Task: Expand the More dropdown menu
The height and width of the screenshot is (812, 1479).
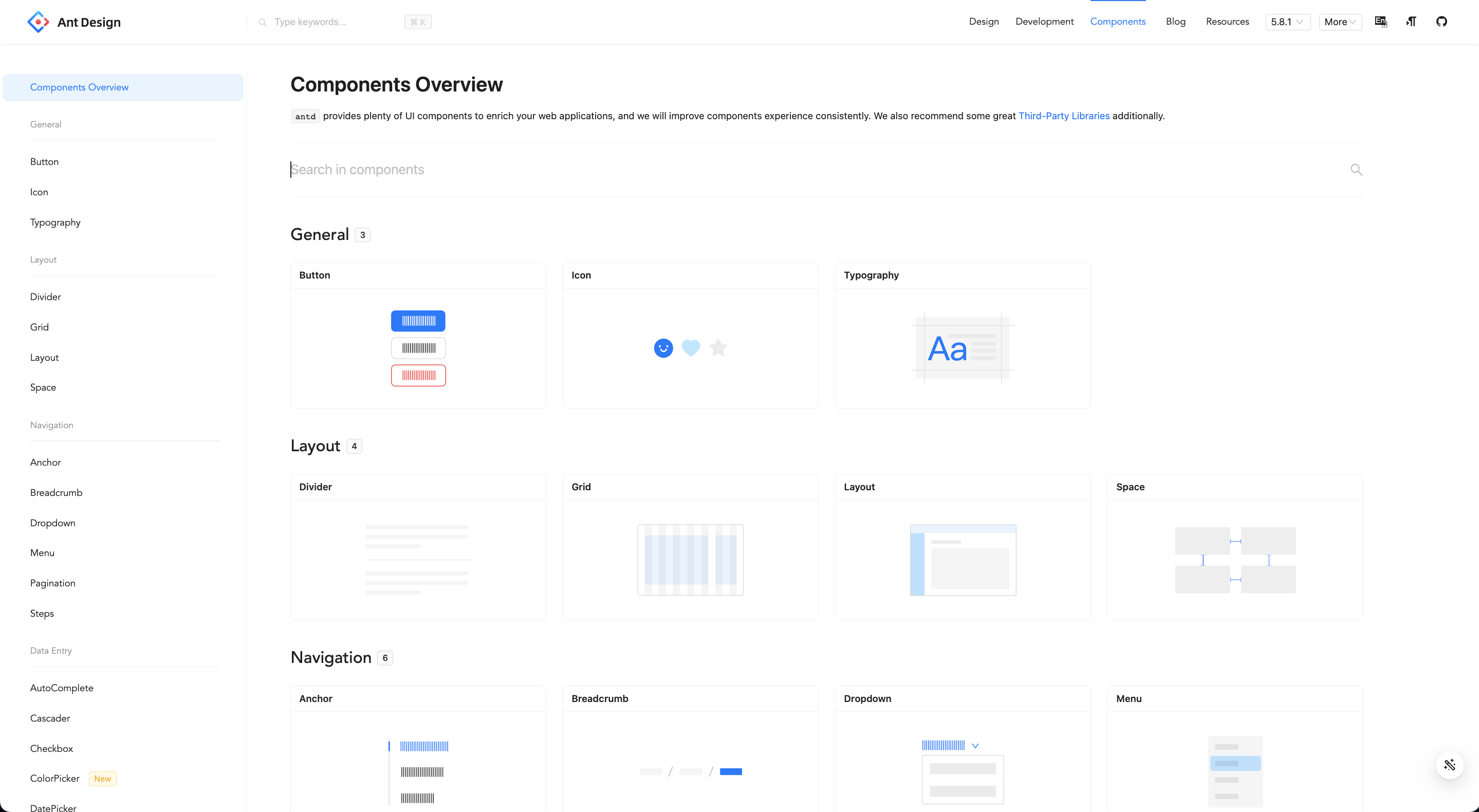Action: 1340,22
